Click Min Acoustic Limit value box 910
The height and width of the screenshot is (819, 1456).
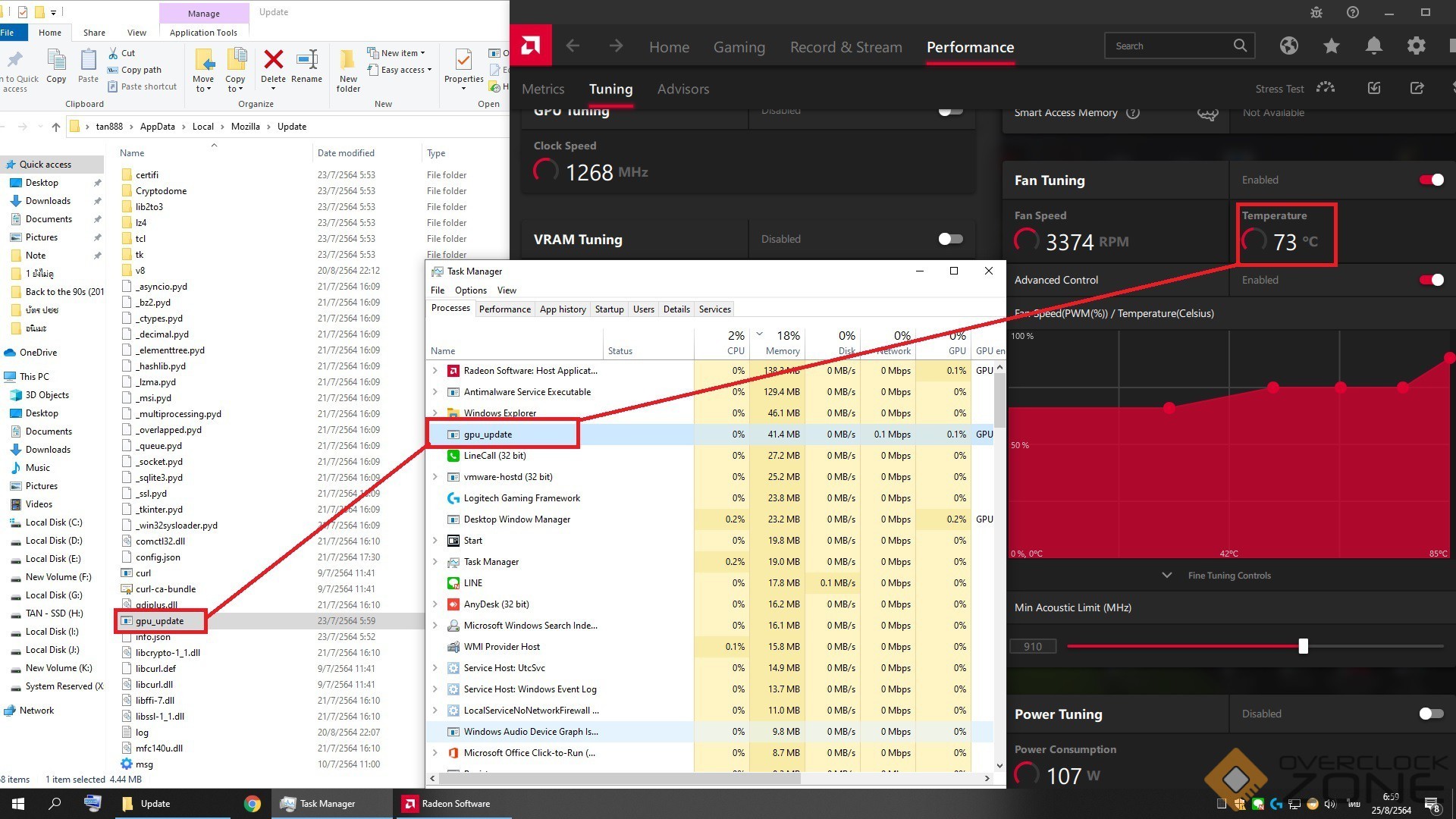click(1033, 647)
